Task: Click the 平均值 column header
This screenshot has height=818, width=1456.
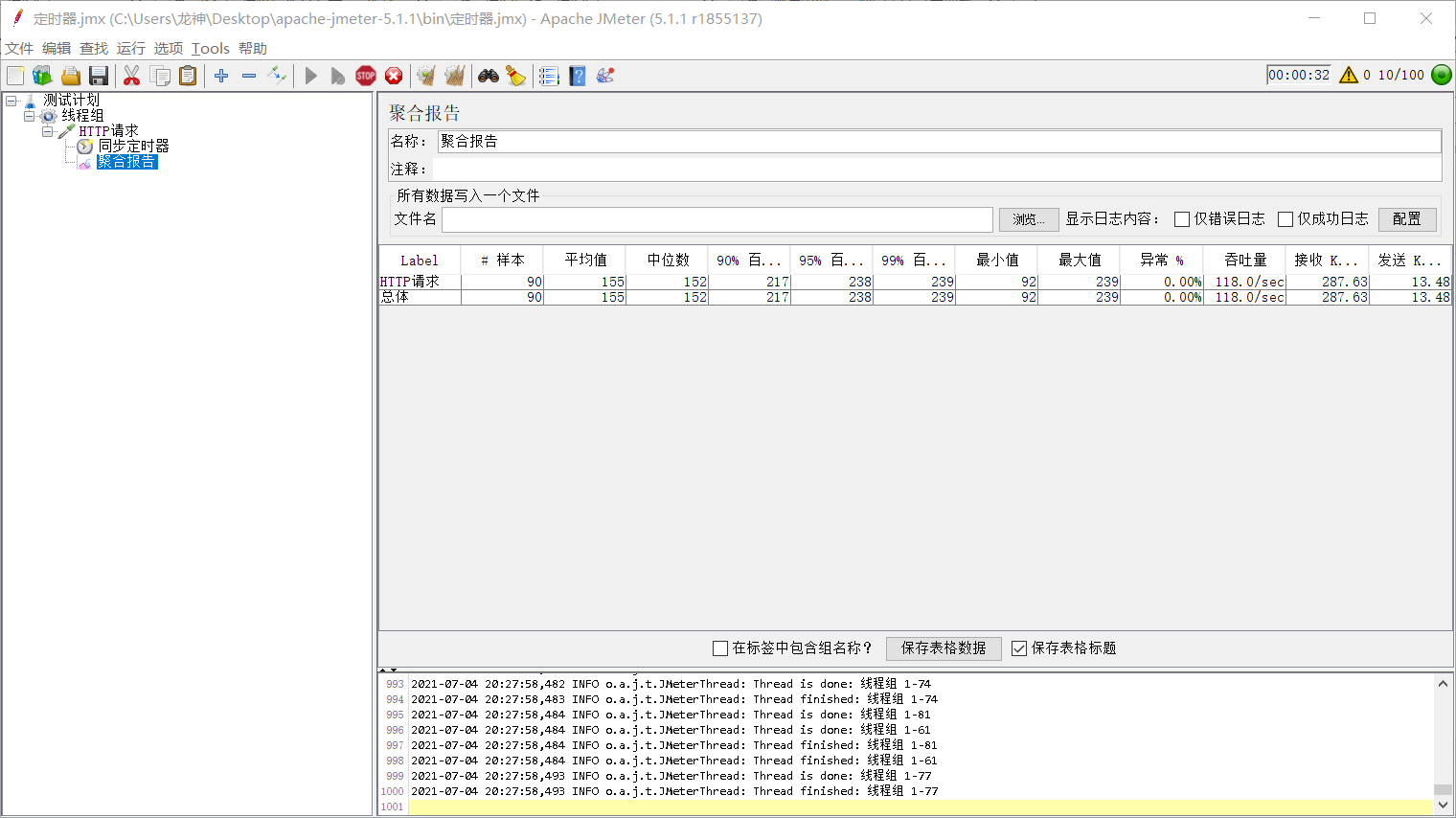Action: (584, 261)
